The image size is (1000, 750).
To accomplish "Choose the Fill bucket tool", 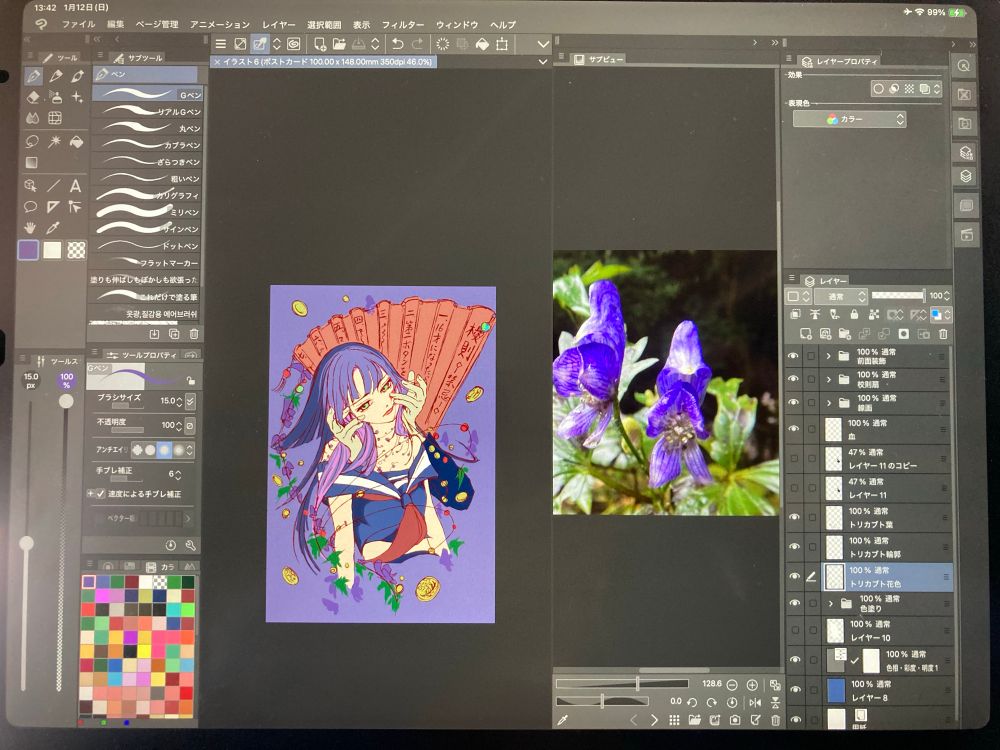I will click(x=76, y=141).
